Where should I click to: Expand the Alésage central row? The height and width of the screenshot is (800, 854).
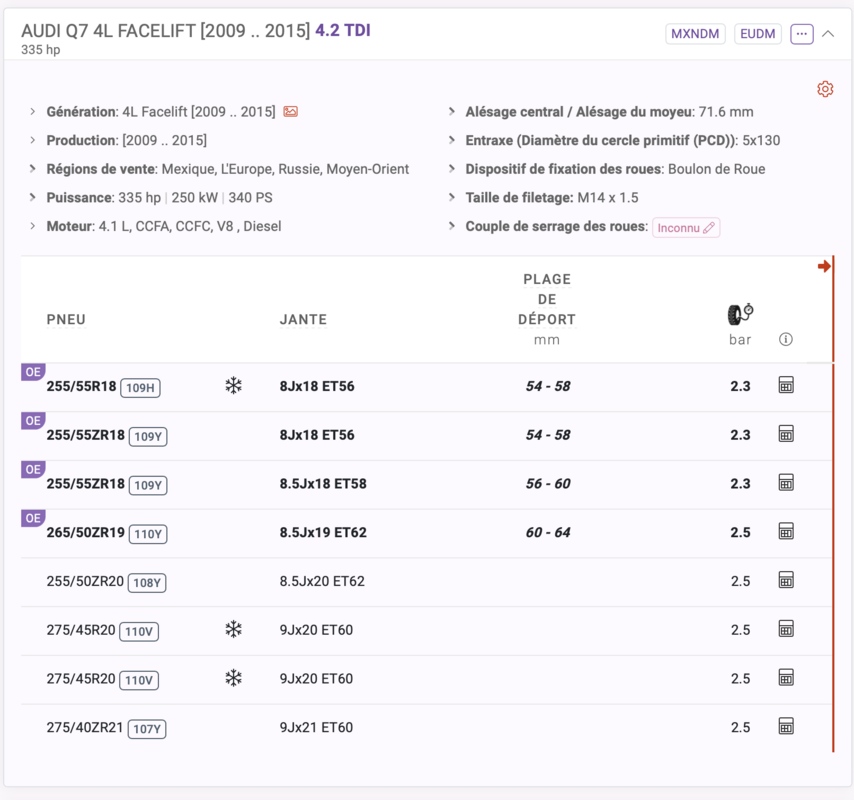452,112
